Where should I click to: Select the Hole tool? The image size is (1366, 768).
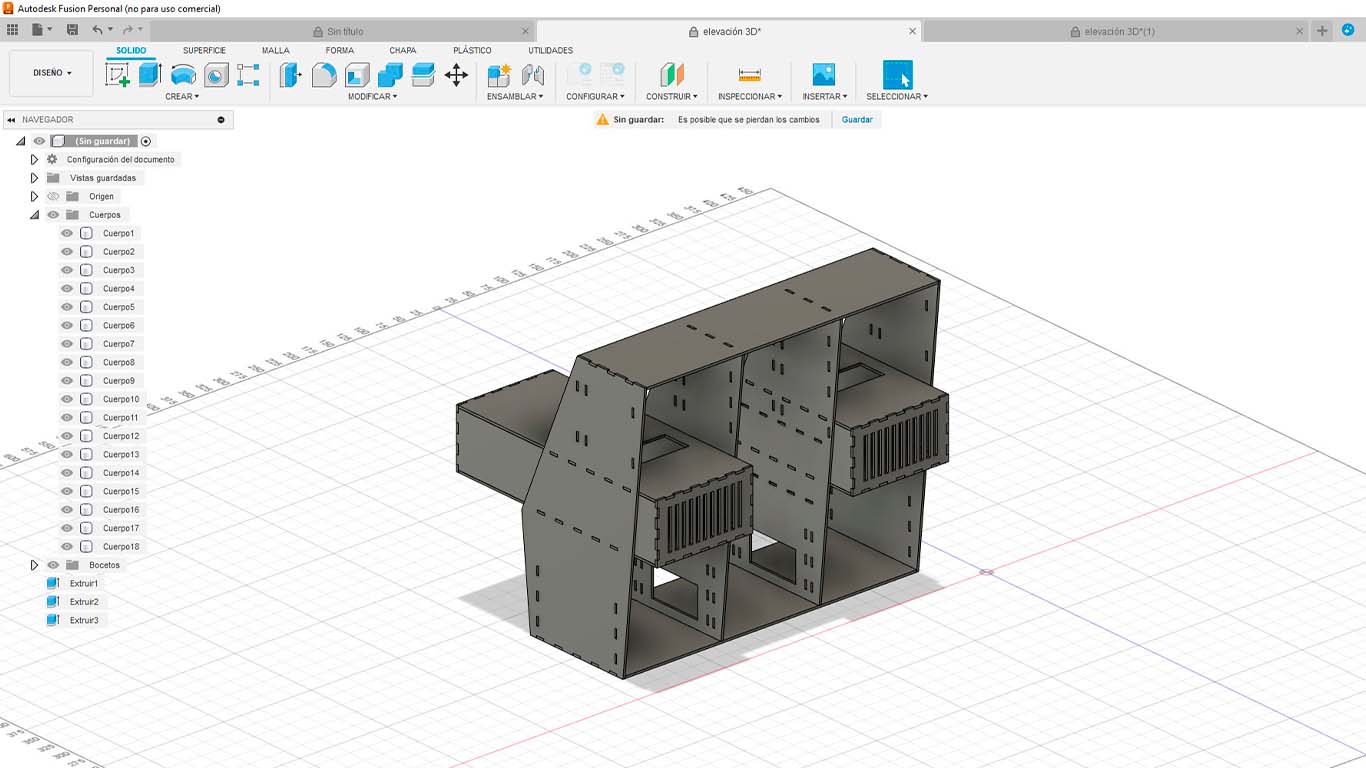pyautogui.click(x=216, y=75)
